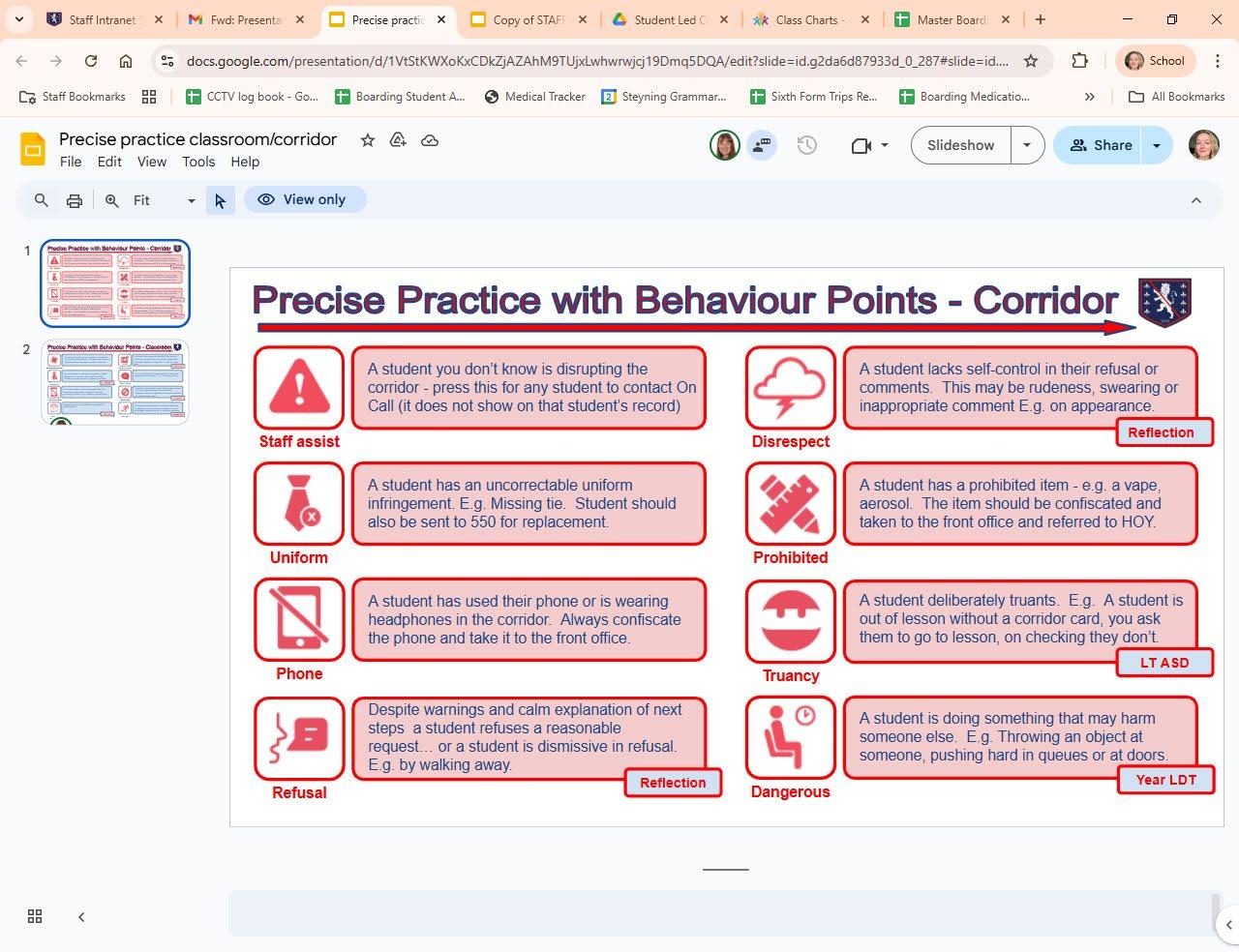Click the speaker notes scrollbar
Viewport: 1239px width, 952px height.
(x=1216, y=913)
